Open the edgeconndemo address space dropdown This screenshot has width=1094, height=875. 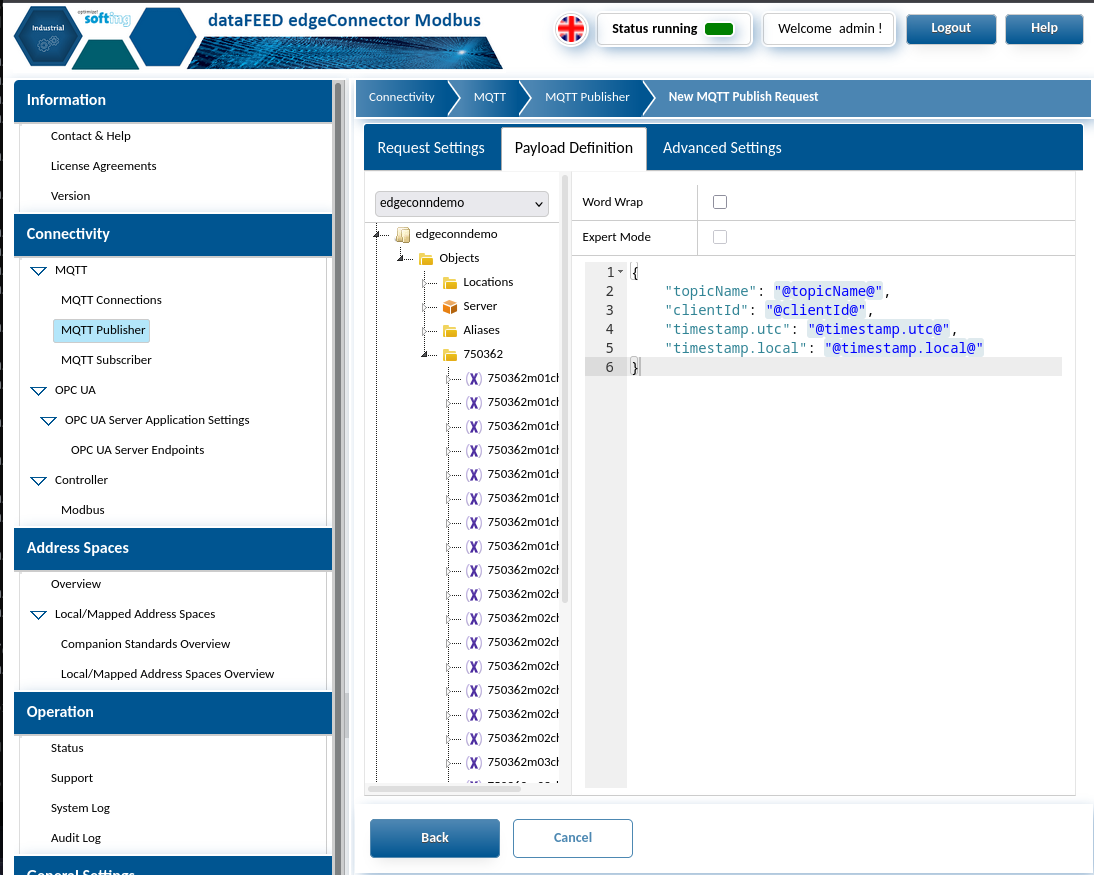coord(462,203)
